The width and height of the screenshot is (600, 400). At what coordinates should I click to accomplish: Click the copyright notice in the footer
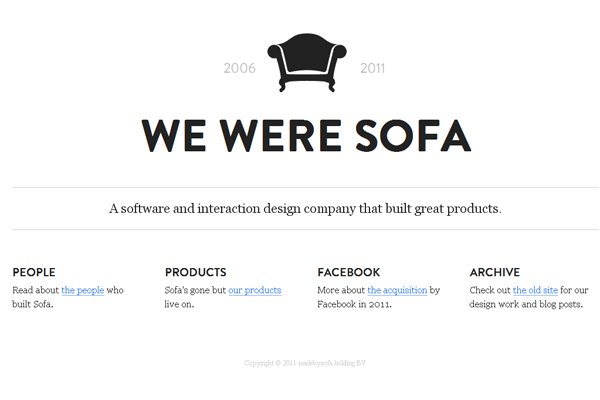click(x=305, y=363)
